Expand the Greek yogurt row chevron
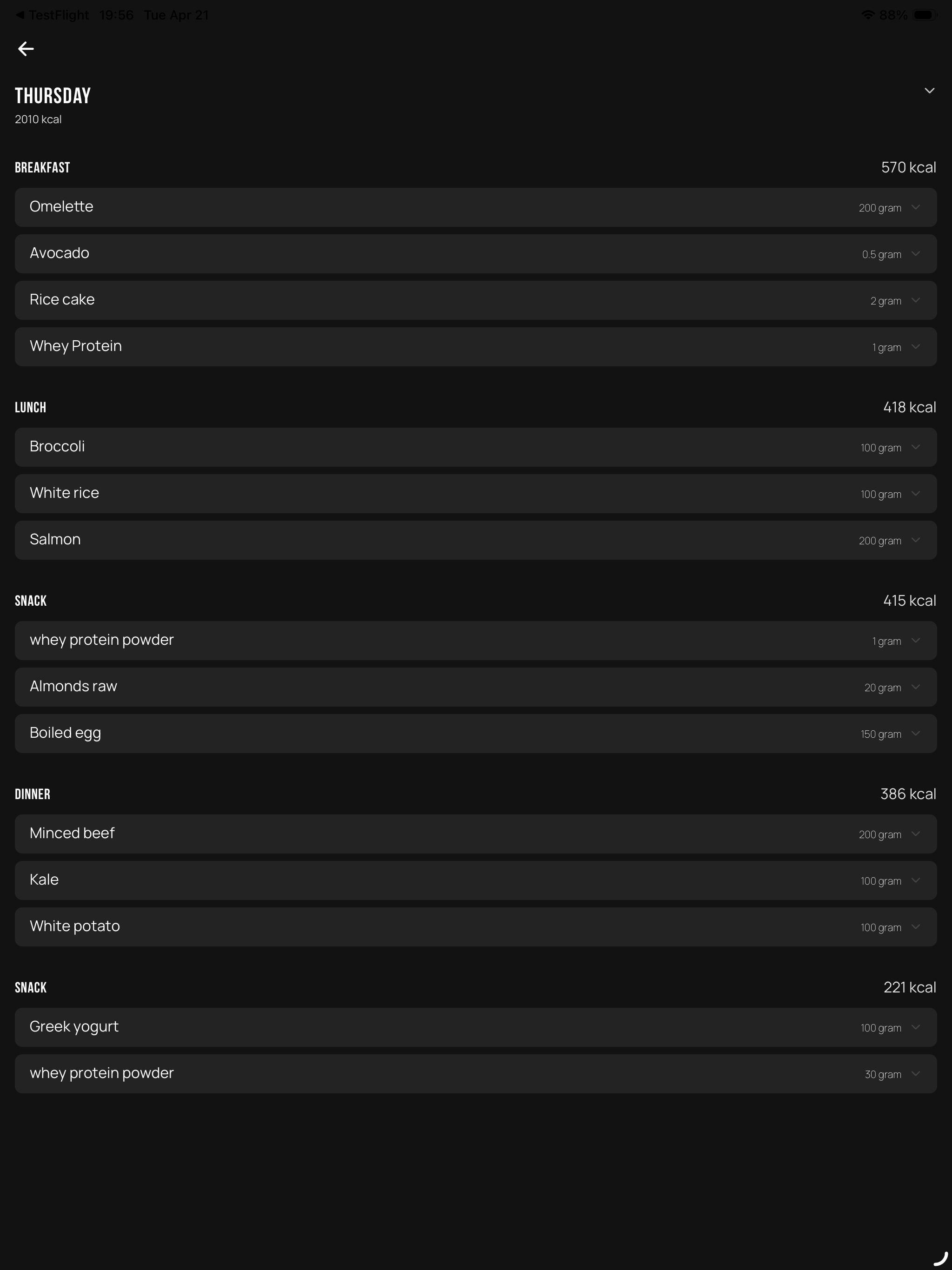The width and height of the screenshot is (952, 1270). pos(915,1028)
